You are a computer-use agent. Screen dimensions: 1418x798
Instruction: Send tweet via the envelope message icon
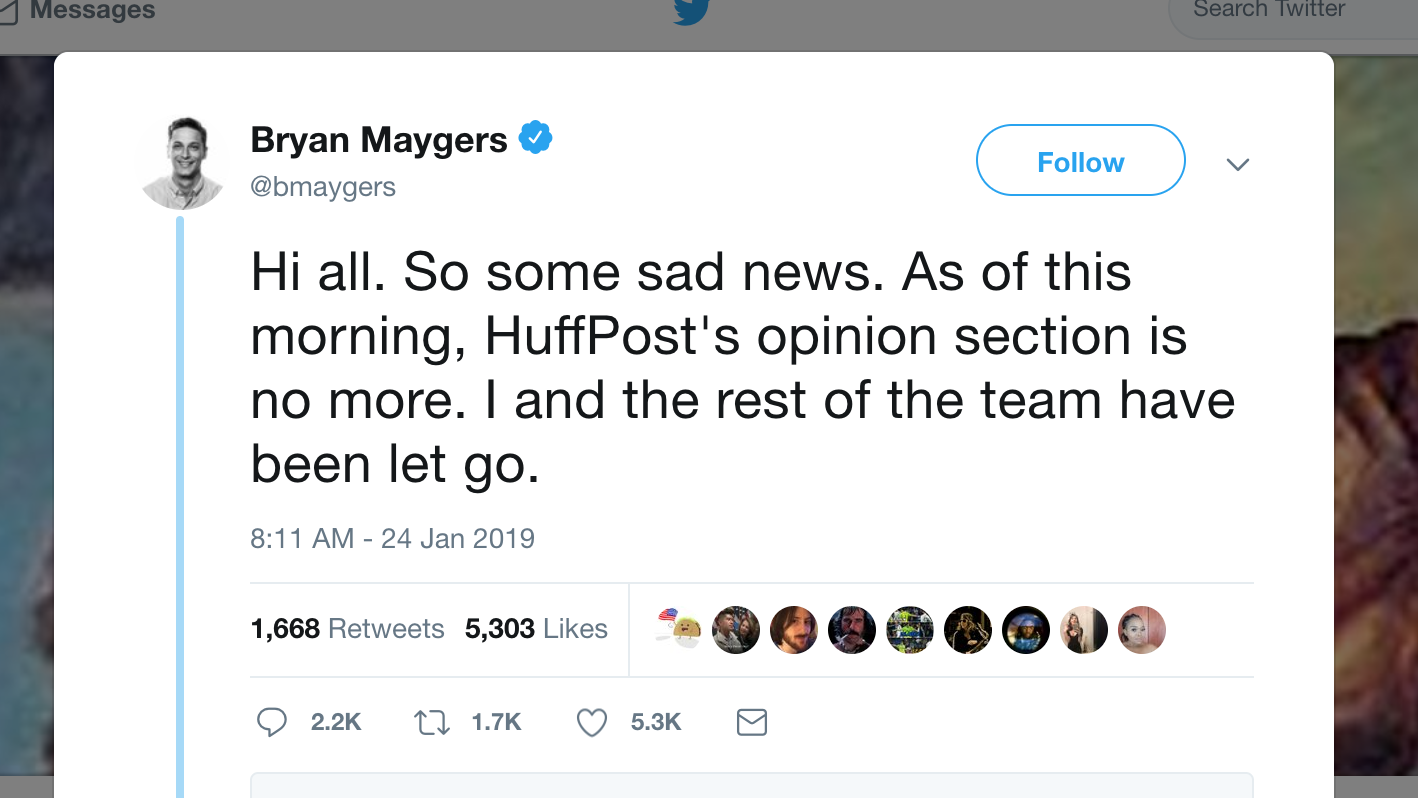point(751,722)
